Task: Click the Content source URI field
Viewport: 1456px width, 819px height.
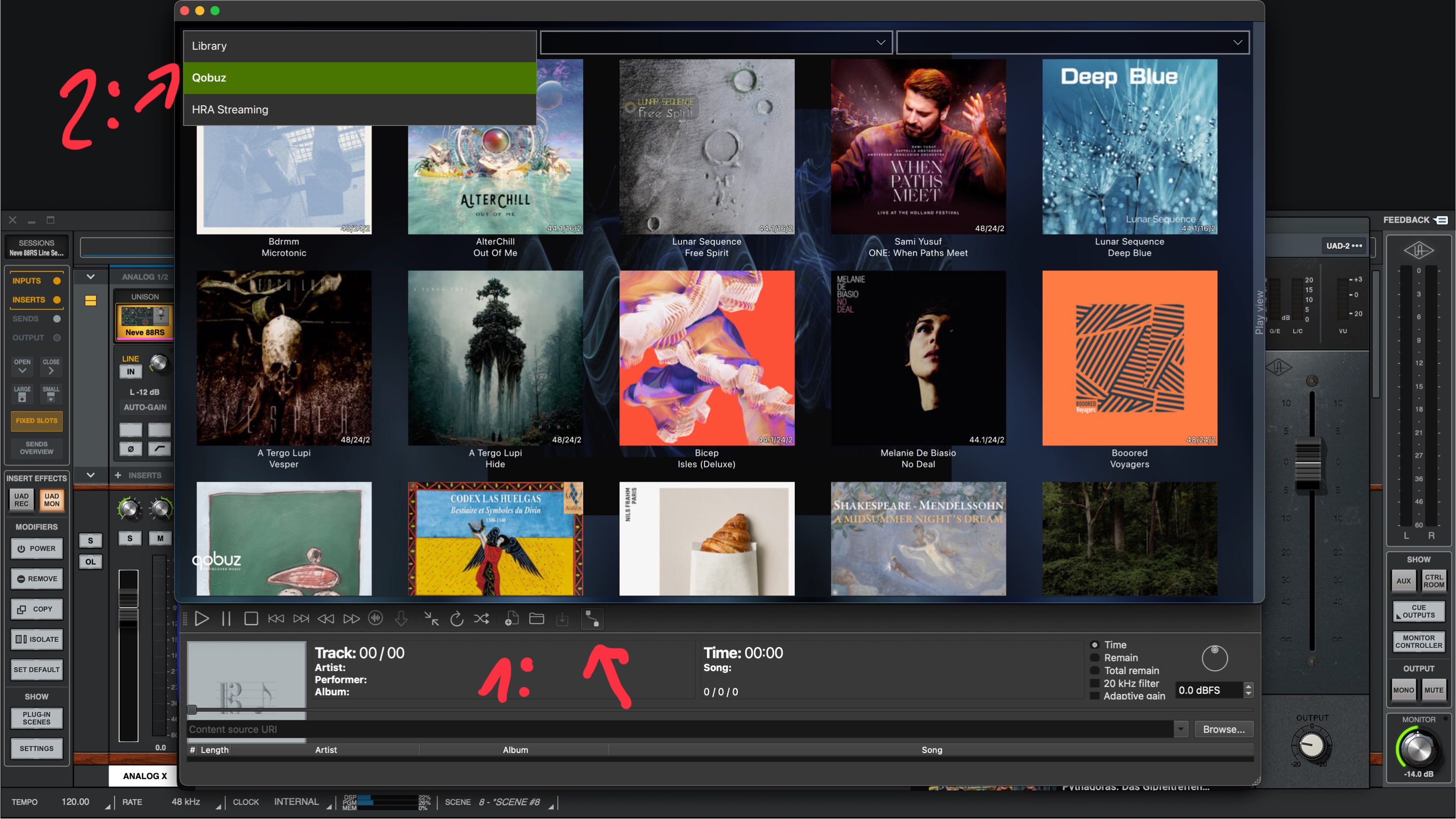Action: (680, 729)
